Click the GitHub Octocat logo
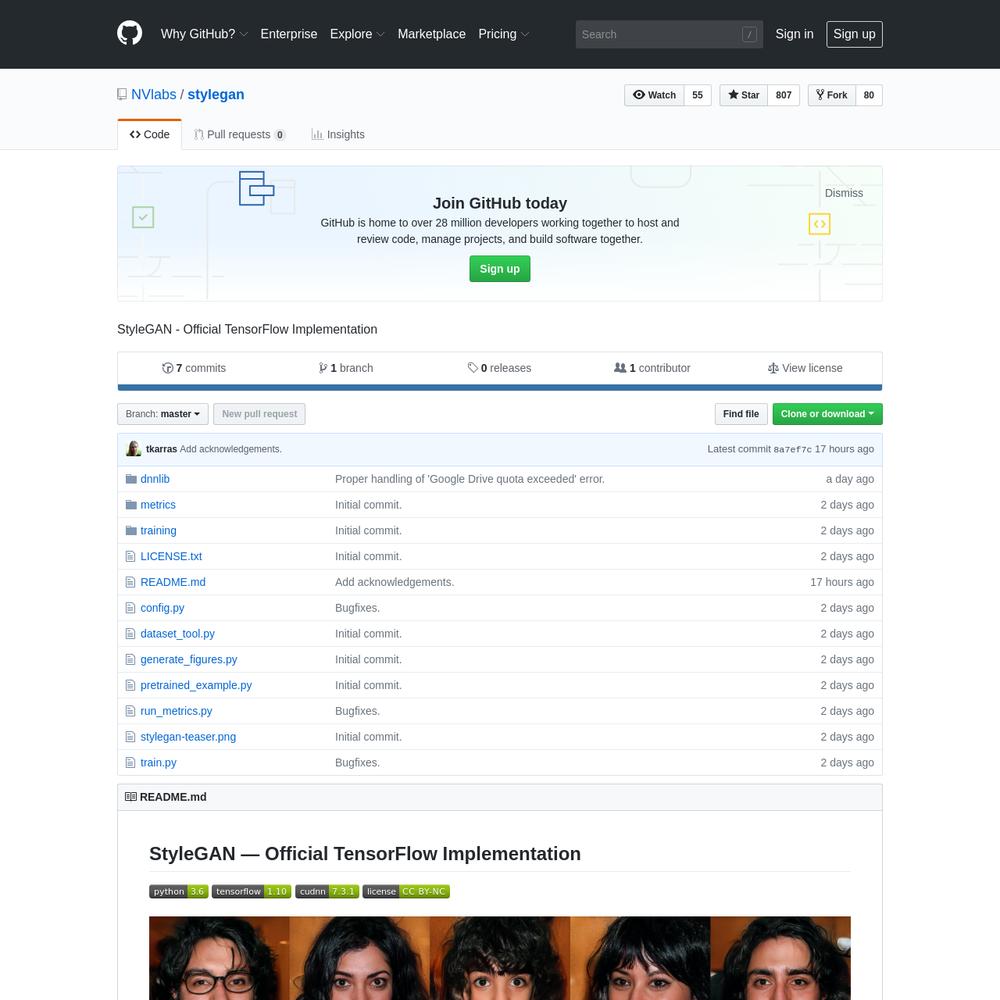 coord(129,33)
